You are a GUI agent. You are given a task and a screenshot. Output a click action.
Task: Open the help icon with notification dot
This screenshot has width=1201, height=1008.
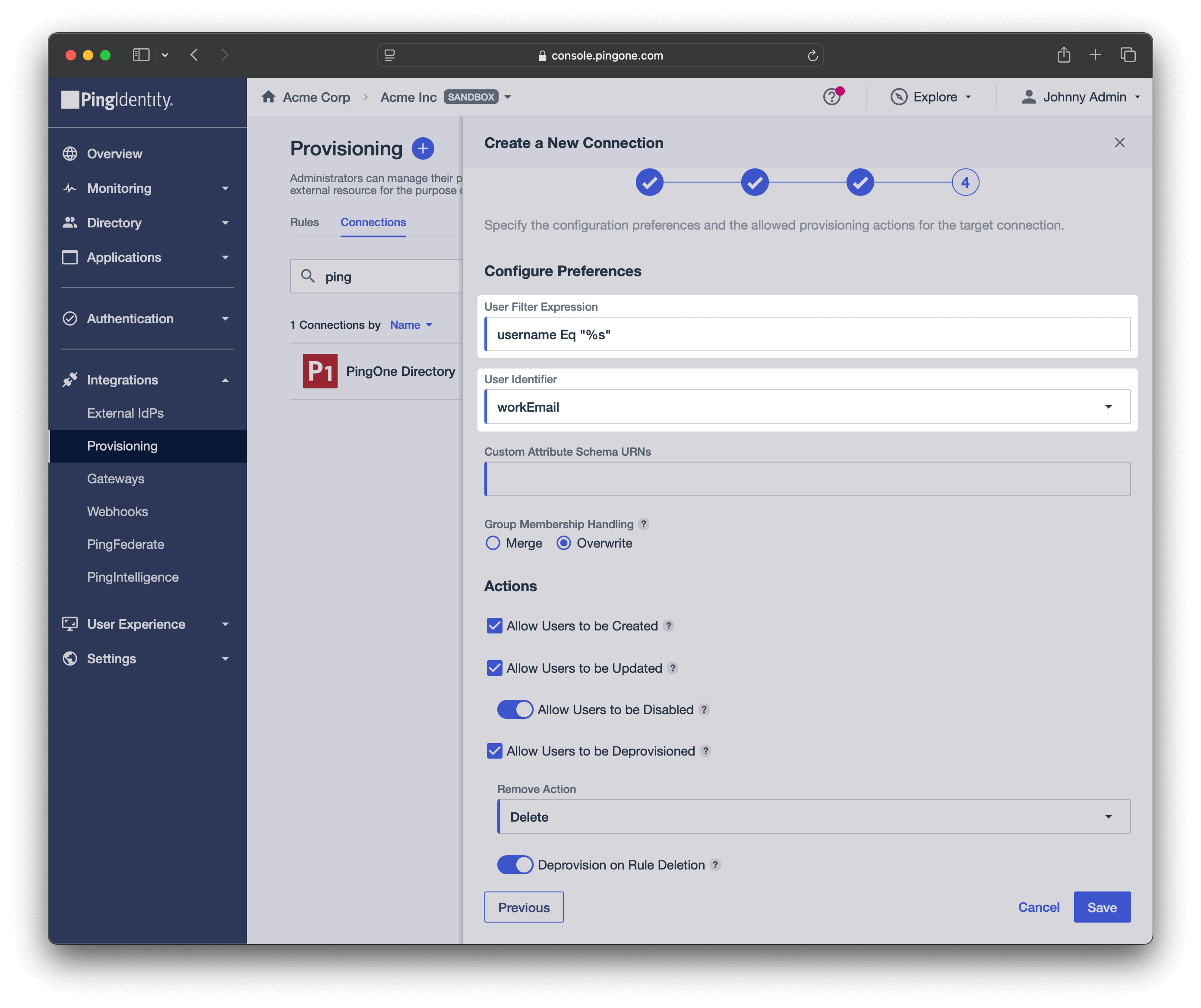[x=833, y=96]
